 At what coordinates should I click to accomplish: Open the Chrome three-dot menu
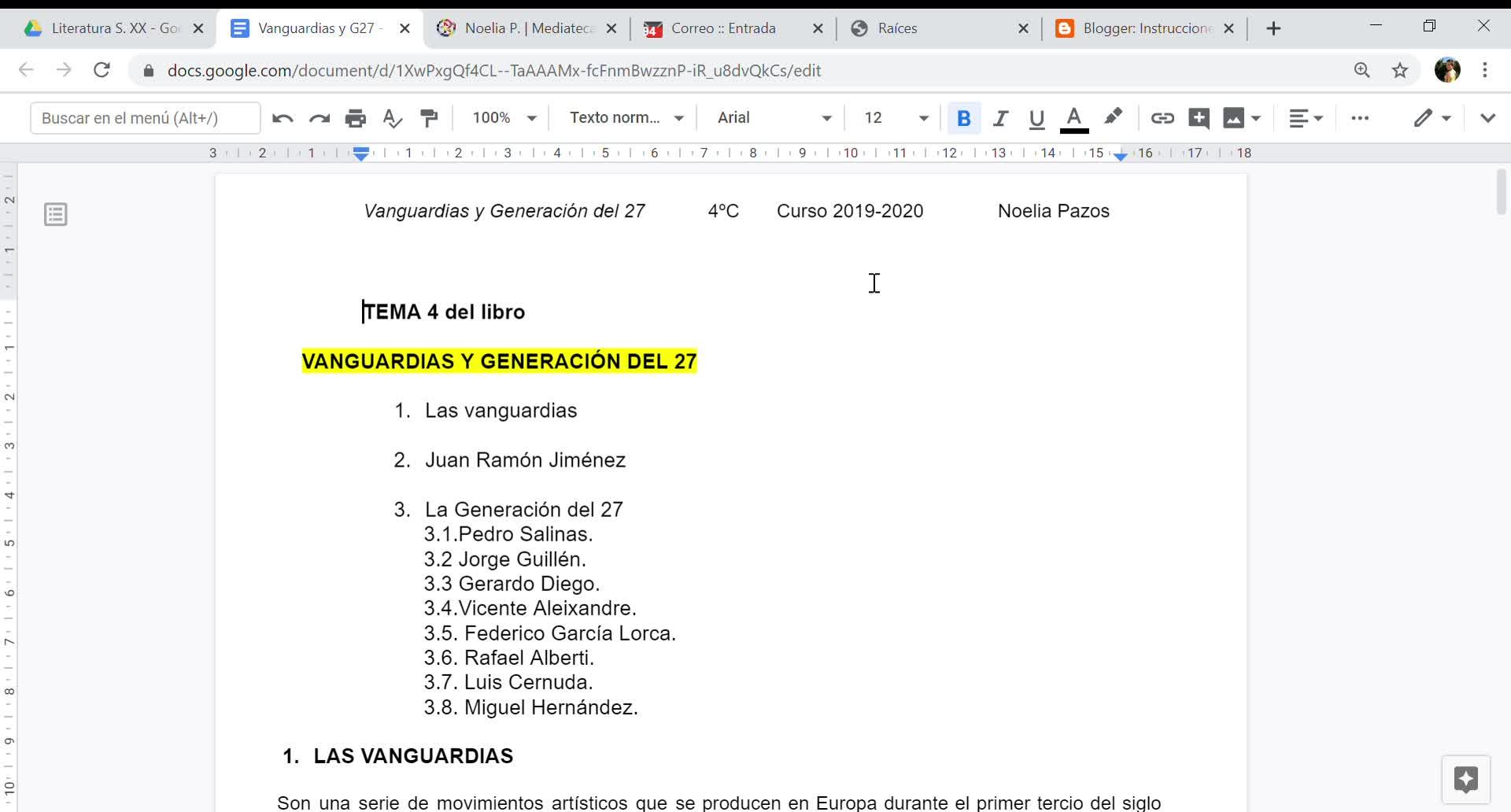click(1485, 70)
